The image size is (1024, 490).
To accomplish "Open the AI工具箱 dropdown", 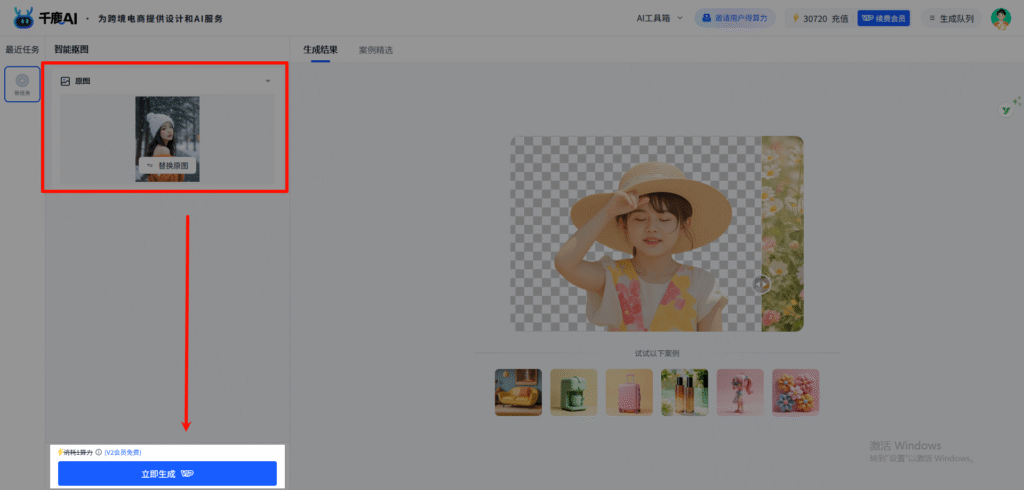I will tap(660, 18).
